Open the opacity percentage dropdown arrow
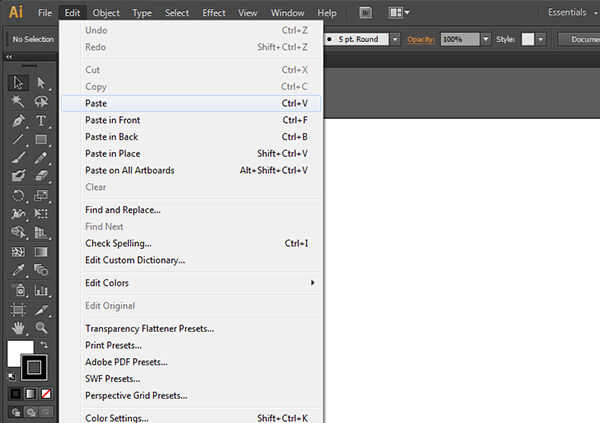Viewport: 600px width, 423px height. [x=486, y=39]
